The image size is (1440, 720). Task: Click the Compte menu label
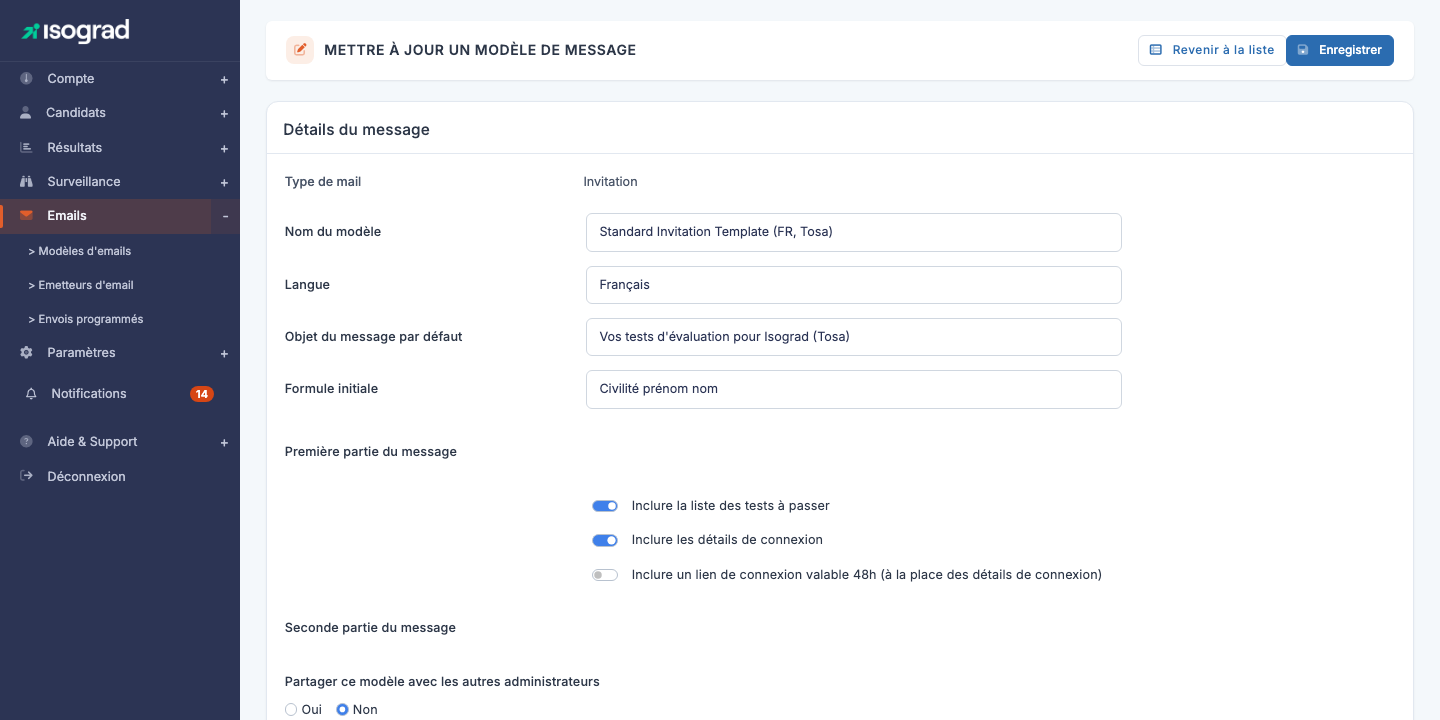click(x=71, y=78)
